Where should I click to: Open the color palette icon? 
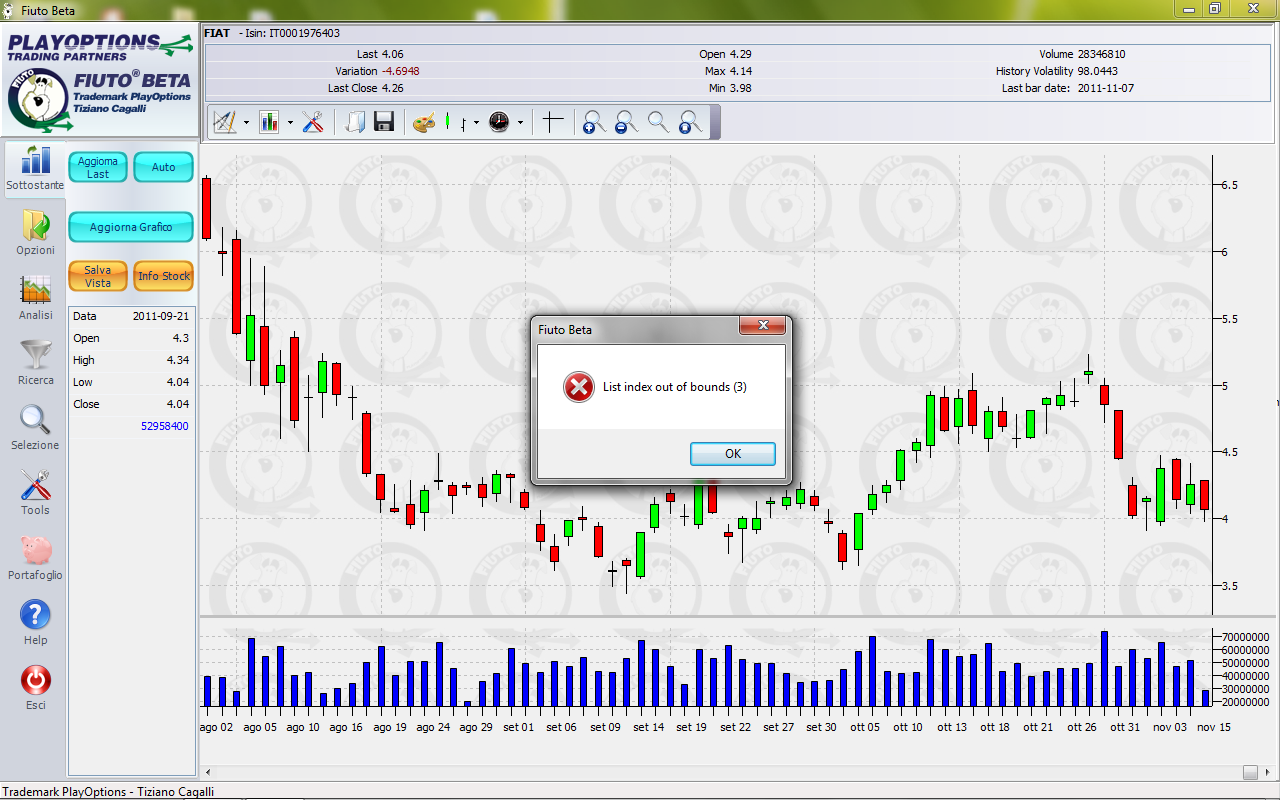[424, 122]
